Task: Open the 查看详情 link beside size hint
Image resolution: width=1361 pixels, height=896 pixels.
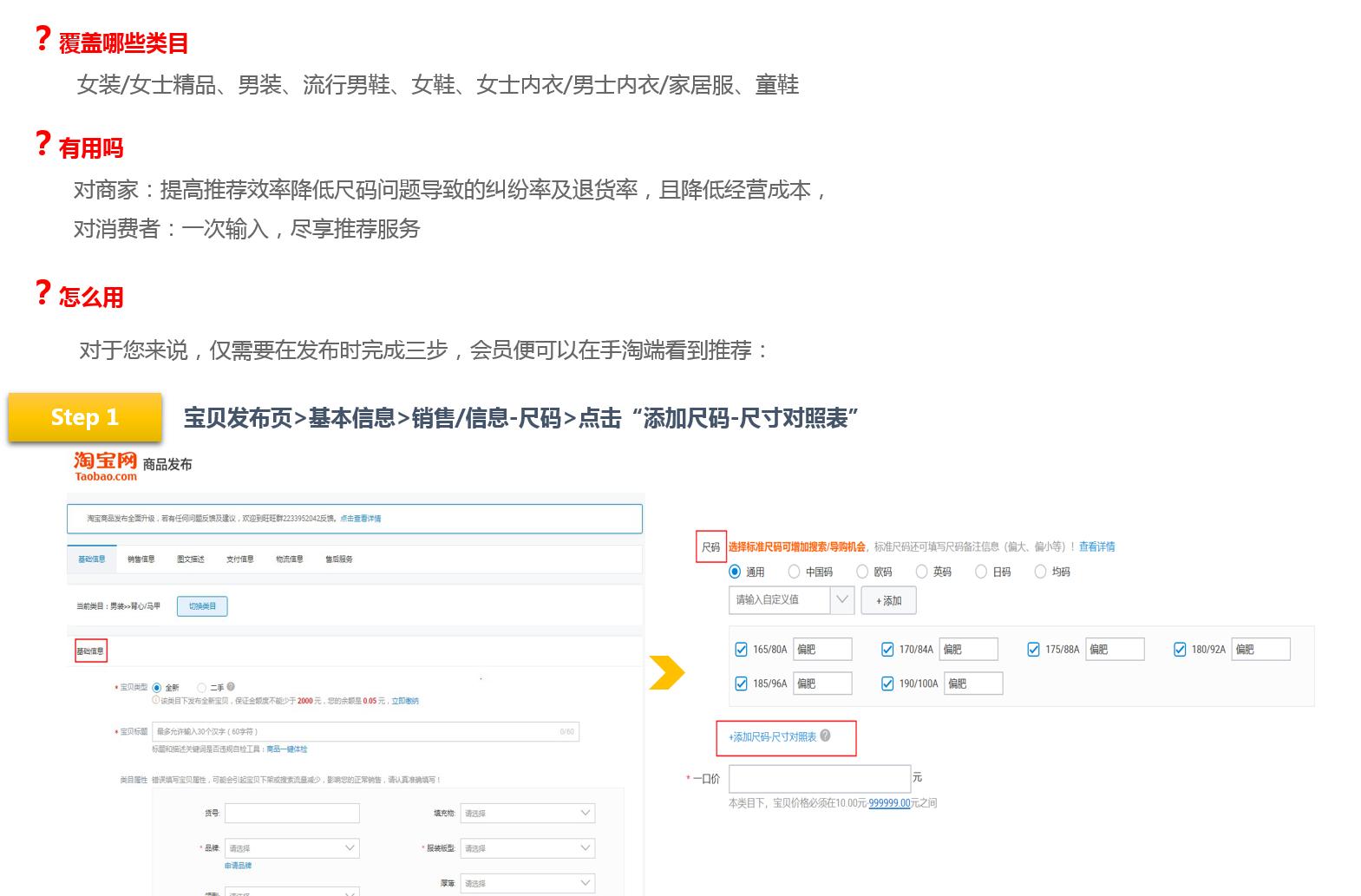Action: click(x=1096, y=546)
